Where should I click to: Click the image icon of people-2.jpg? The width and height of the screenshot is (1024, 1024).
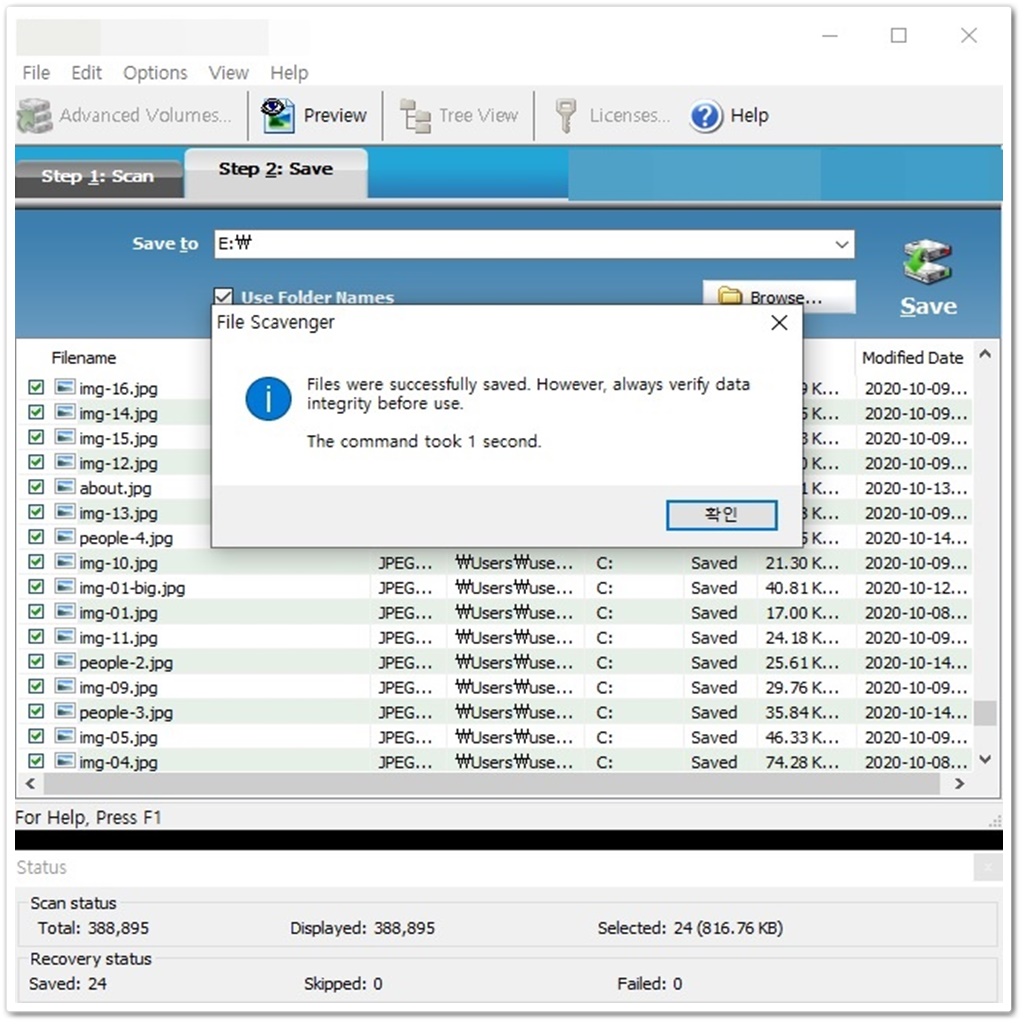click(x=64, y=661)
